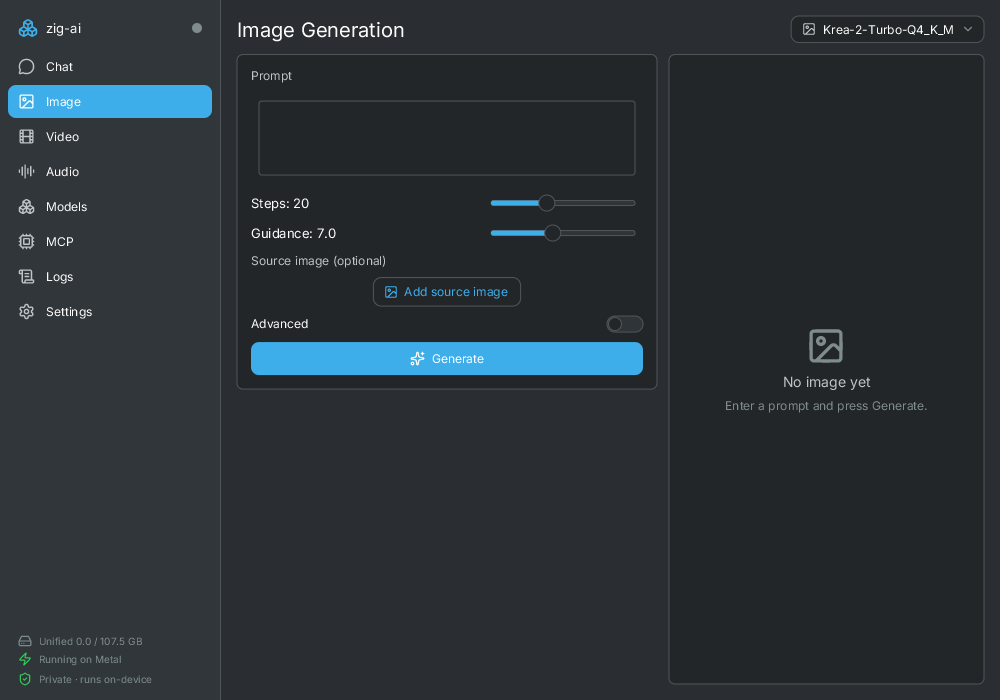Click the Steps slider handle

click(547, 203)
